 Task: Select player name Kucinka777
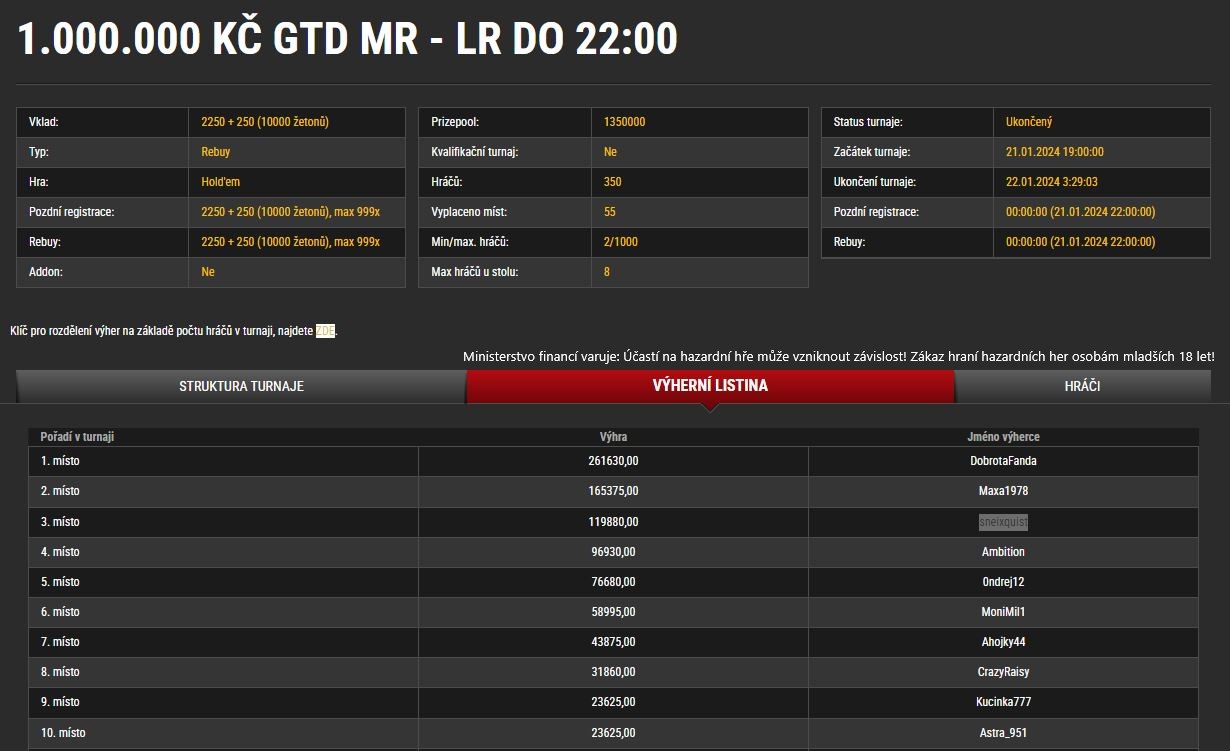(x=1003, y=702)
